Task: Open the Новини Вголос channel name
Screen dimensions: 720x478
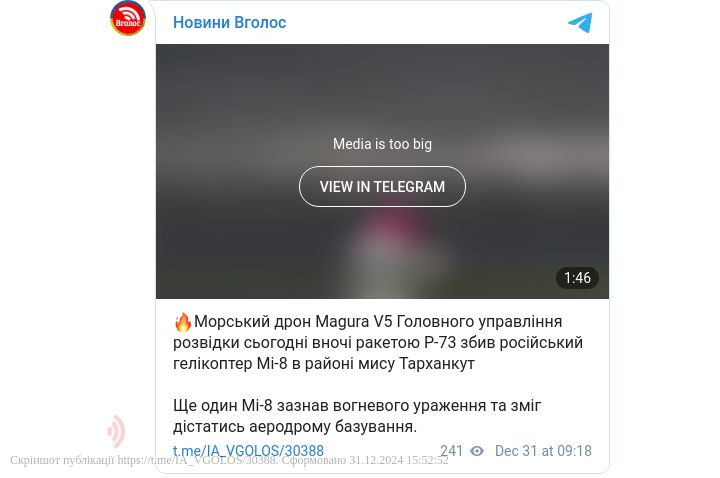Action: [x=230, y=22]
